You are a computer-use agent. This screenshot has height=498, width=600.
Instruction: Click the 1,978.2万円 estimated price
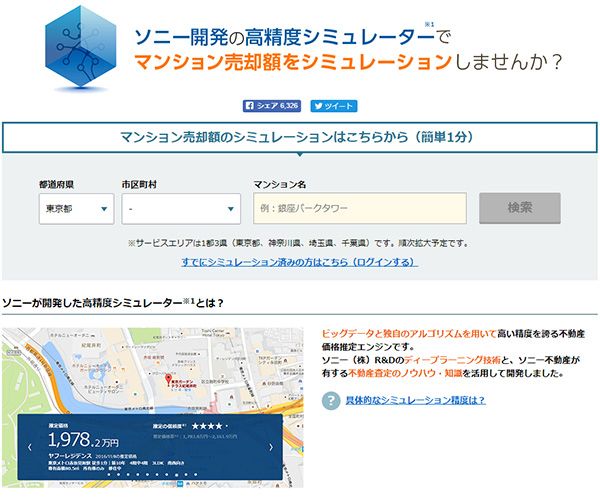(x=83, y=440)
